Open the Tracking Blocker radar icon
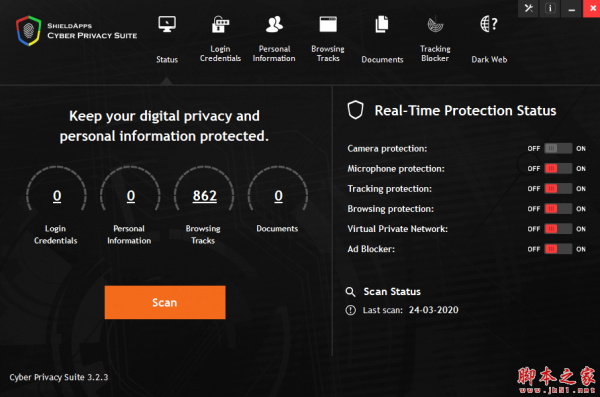The image size is (600, 397). pos(435,25)
